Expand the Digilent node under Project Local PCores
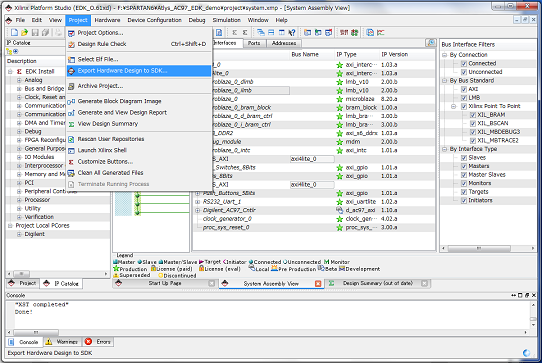 pos(19,234)
